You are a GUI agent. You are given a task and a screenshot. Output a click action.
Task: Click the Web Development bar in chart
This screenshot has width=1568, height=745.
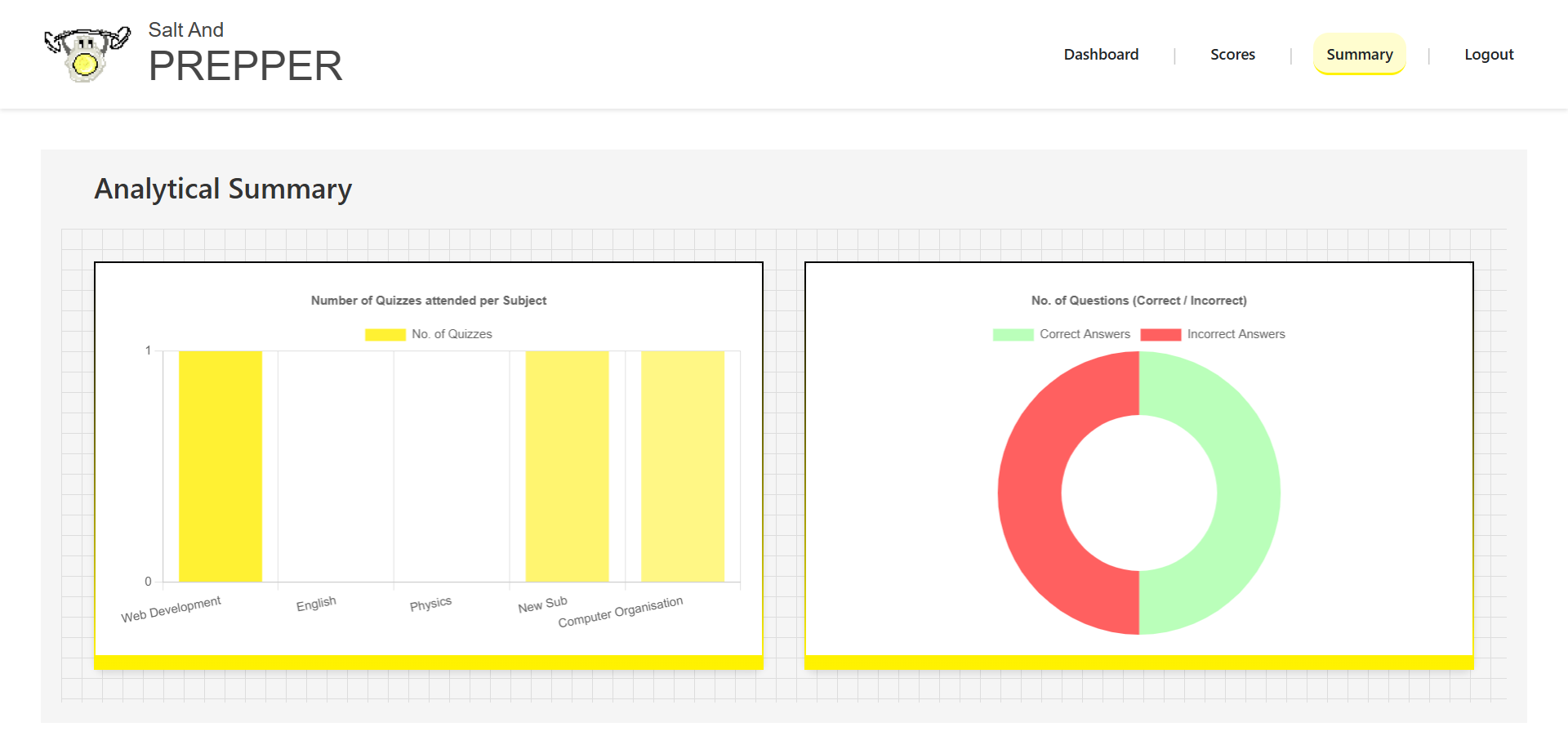tap(220, 466)
